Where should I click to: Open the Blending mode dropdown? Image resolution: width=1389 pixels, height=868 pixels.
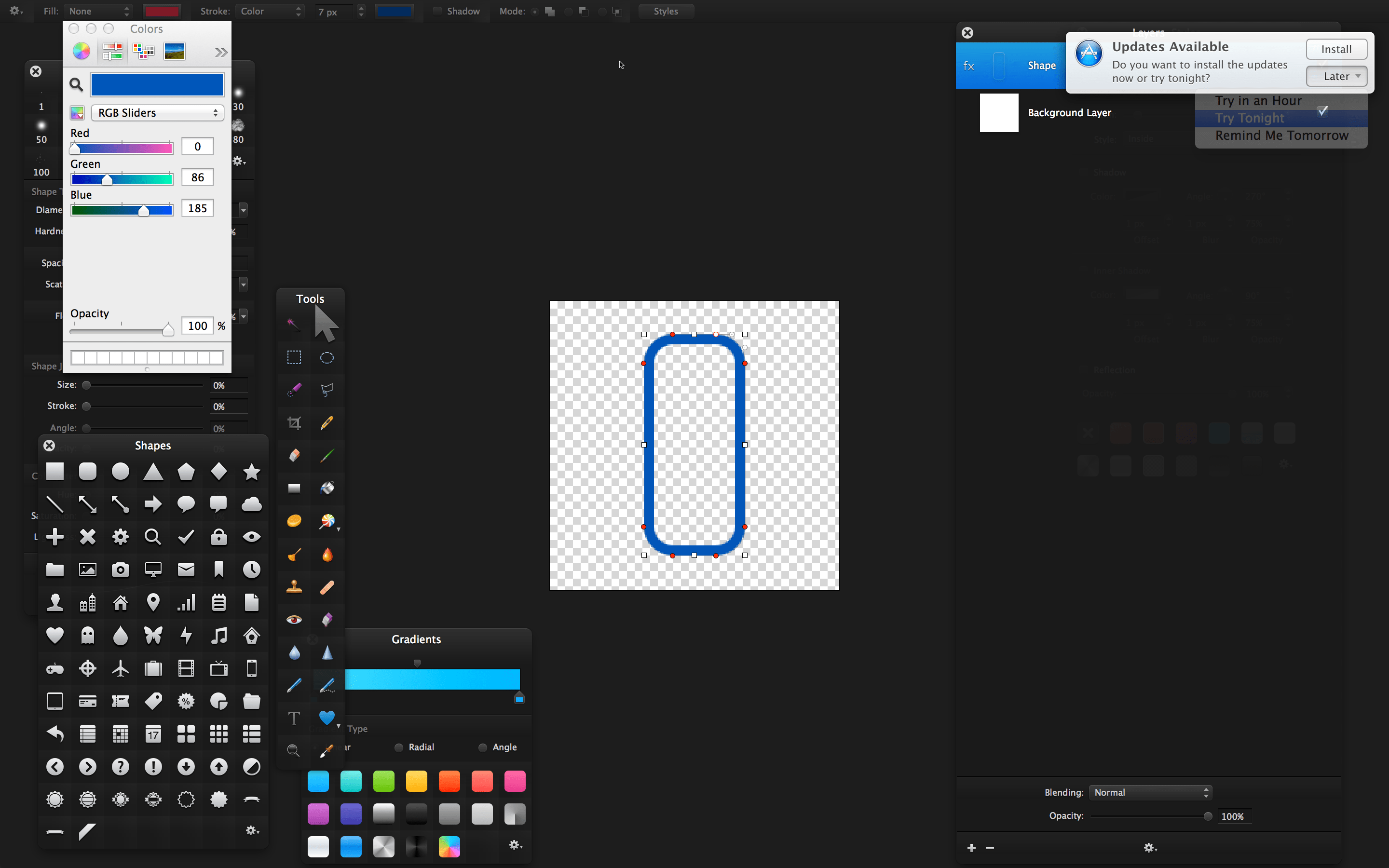pyautogui.click(x=1150, y=792)
